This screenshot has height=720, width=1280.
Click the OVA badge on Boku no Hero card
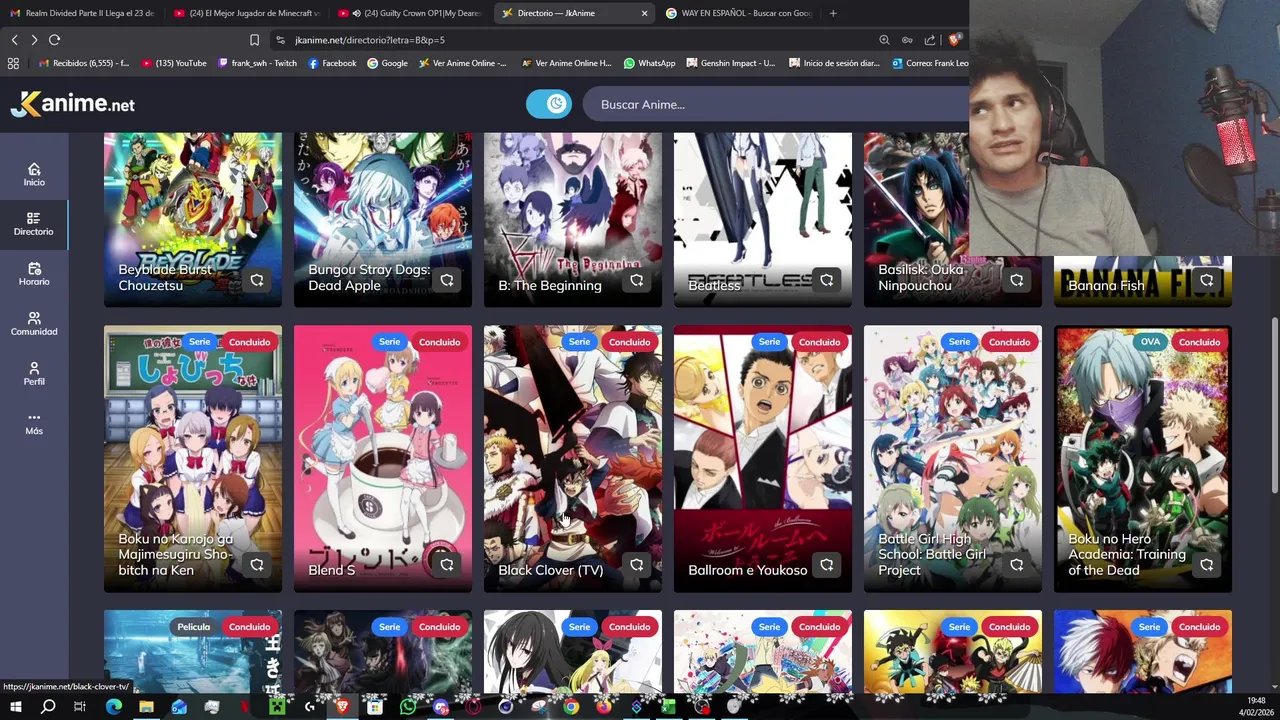tap(1150, 342)
